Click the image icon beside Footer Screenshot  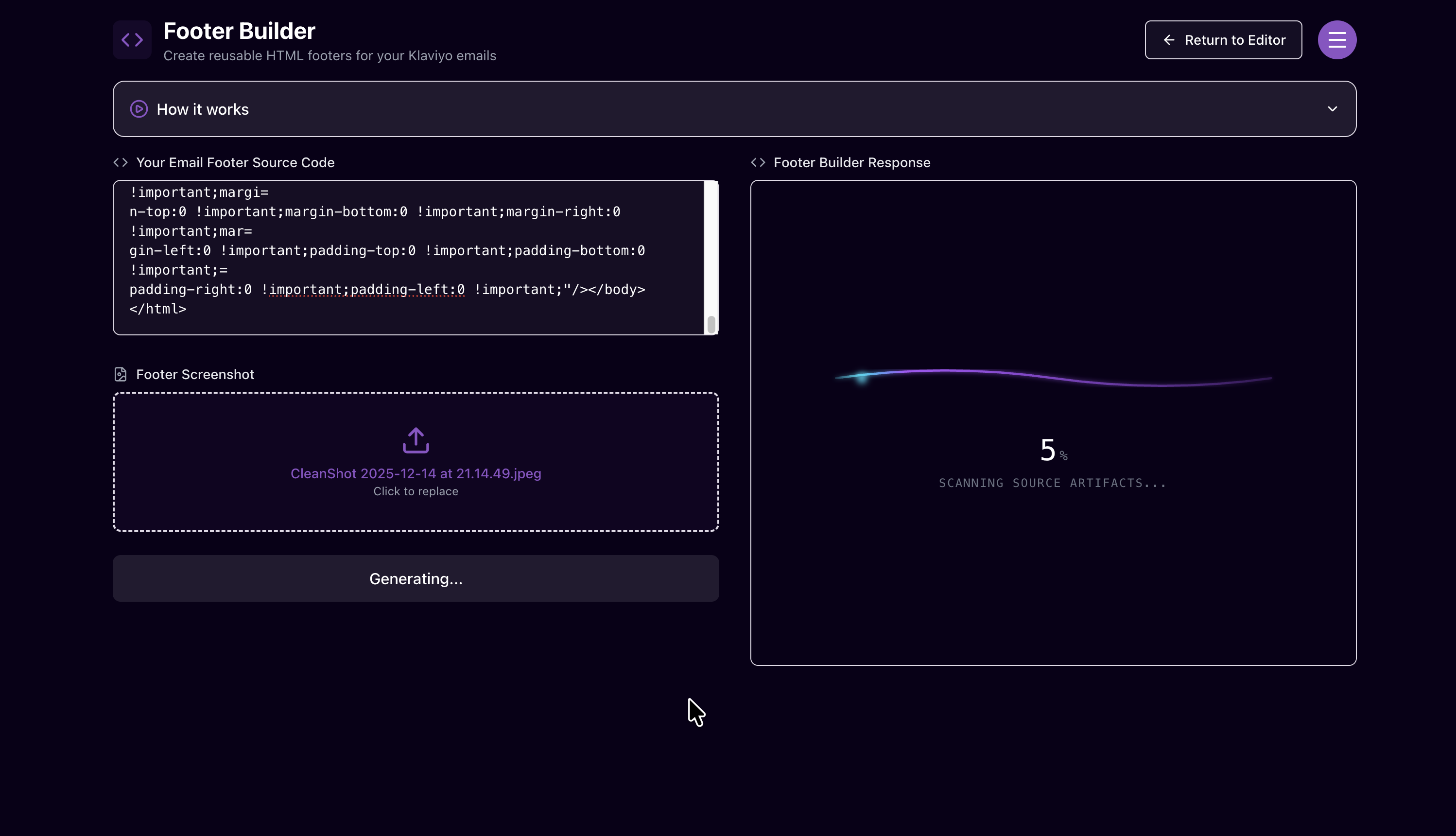point(120,374)
